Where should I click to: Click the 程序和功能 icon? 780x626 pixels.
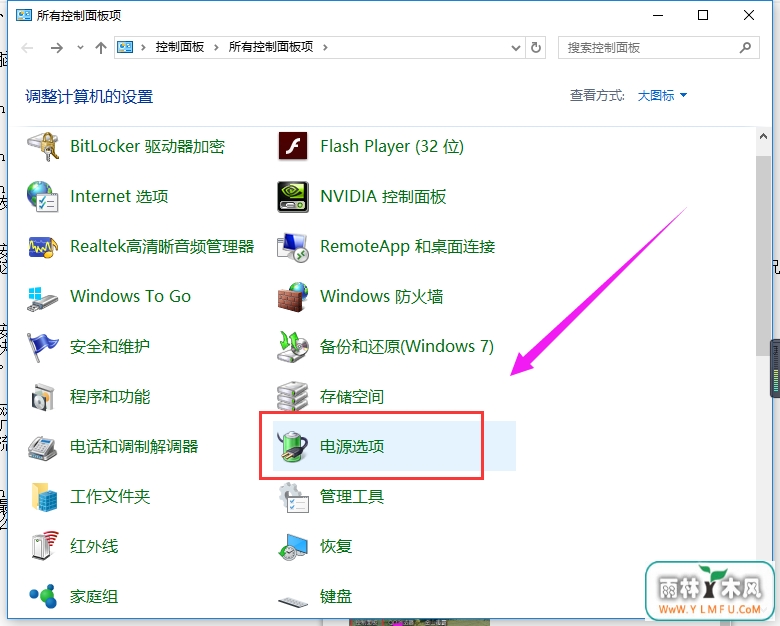[x=43, y=397]
